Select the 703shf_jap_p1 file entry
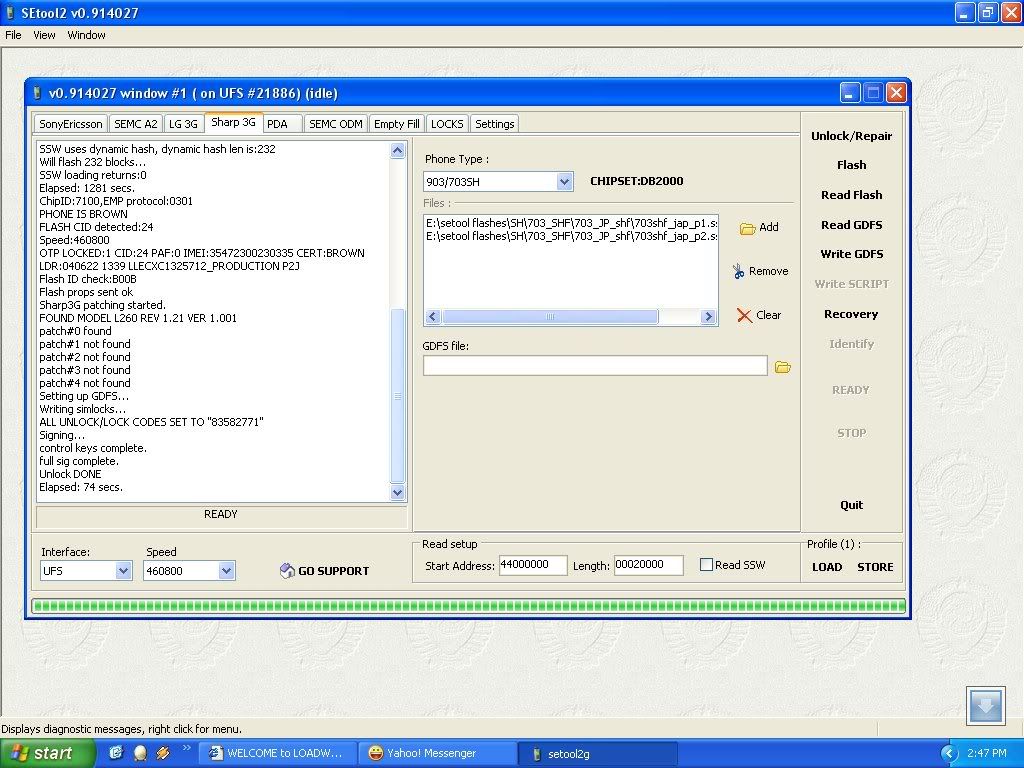The width and height of the screenshot is (1024, 768). point(571,223)
